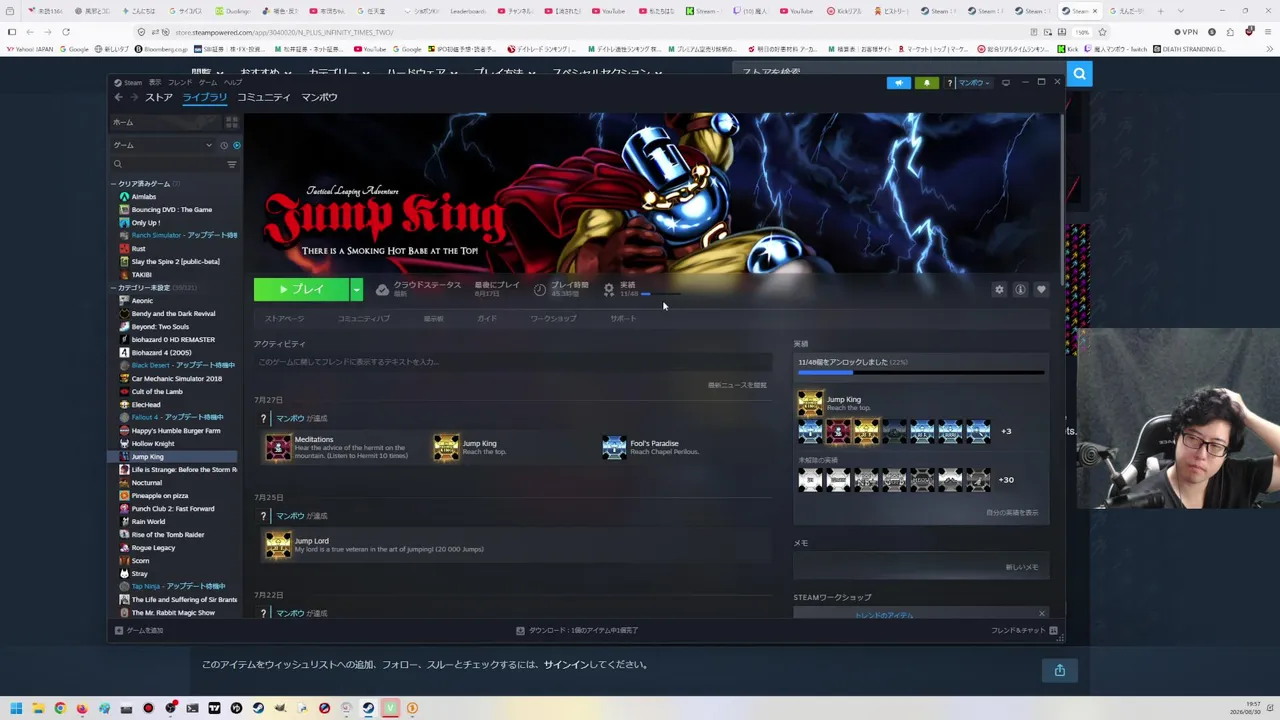The width and height of the screenshot is (1280, 720).
Task: Click the Fool's Paradise achievement icon
Action: (614, 447)
